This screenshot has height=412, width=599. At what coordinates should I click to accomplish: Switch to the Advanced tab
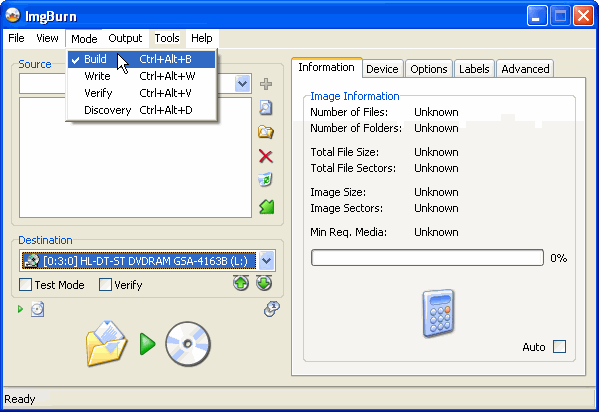(x=525, y=69)
